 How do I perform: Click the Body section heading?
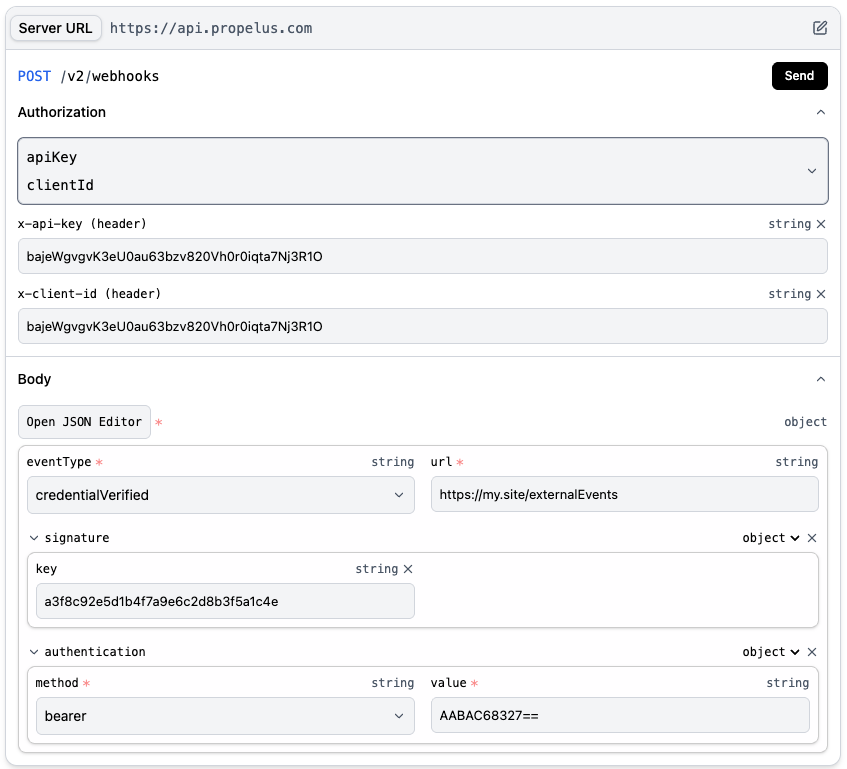tap(35, 379)
